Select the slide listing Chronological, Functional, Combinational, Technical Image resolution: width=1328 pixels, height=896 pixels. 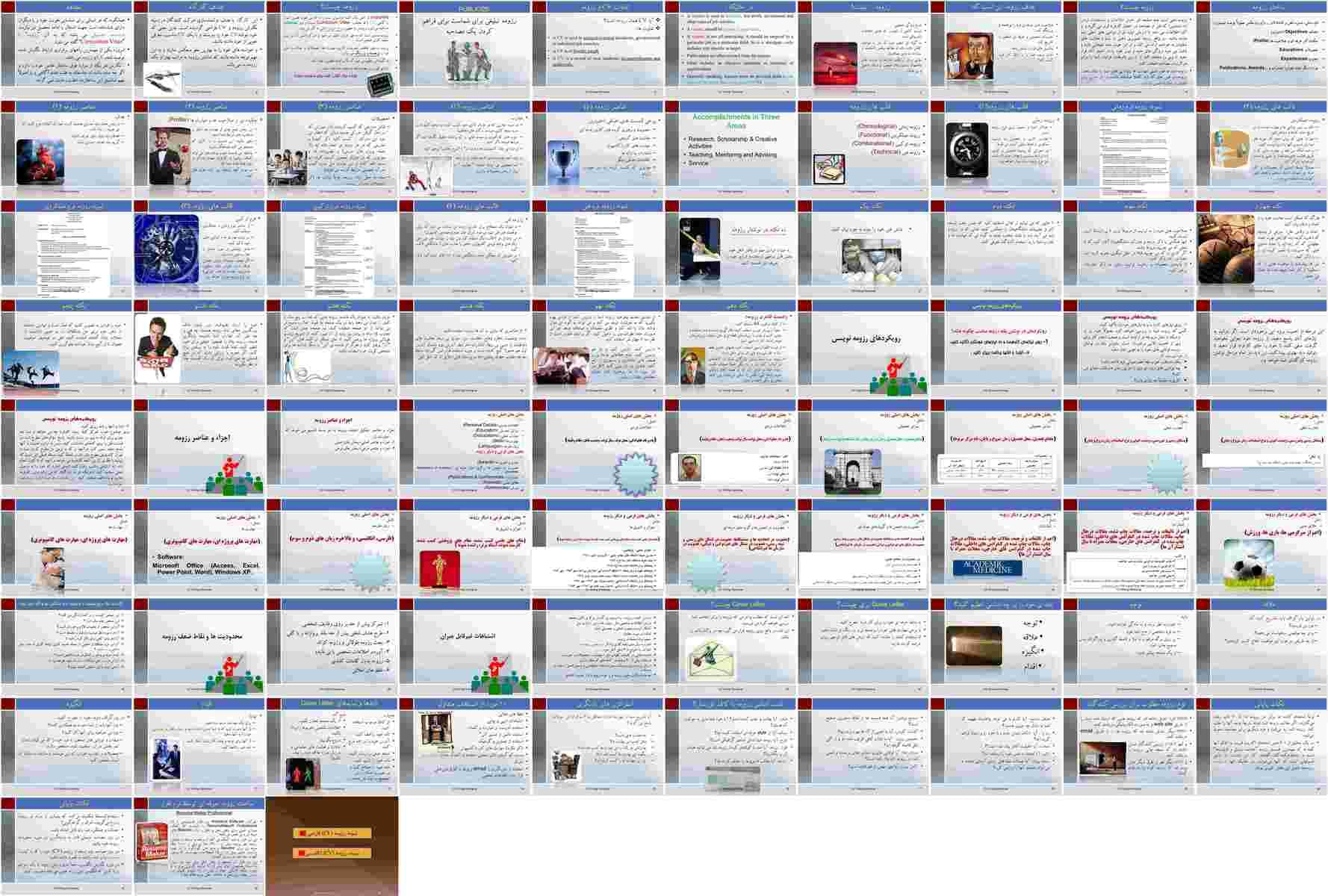(863, 149)
